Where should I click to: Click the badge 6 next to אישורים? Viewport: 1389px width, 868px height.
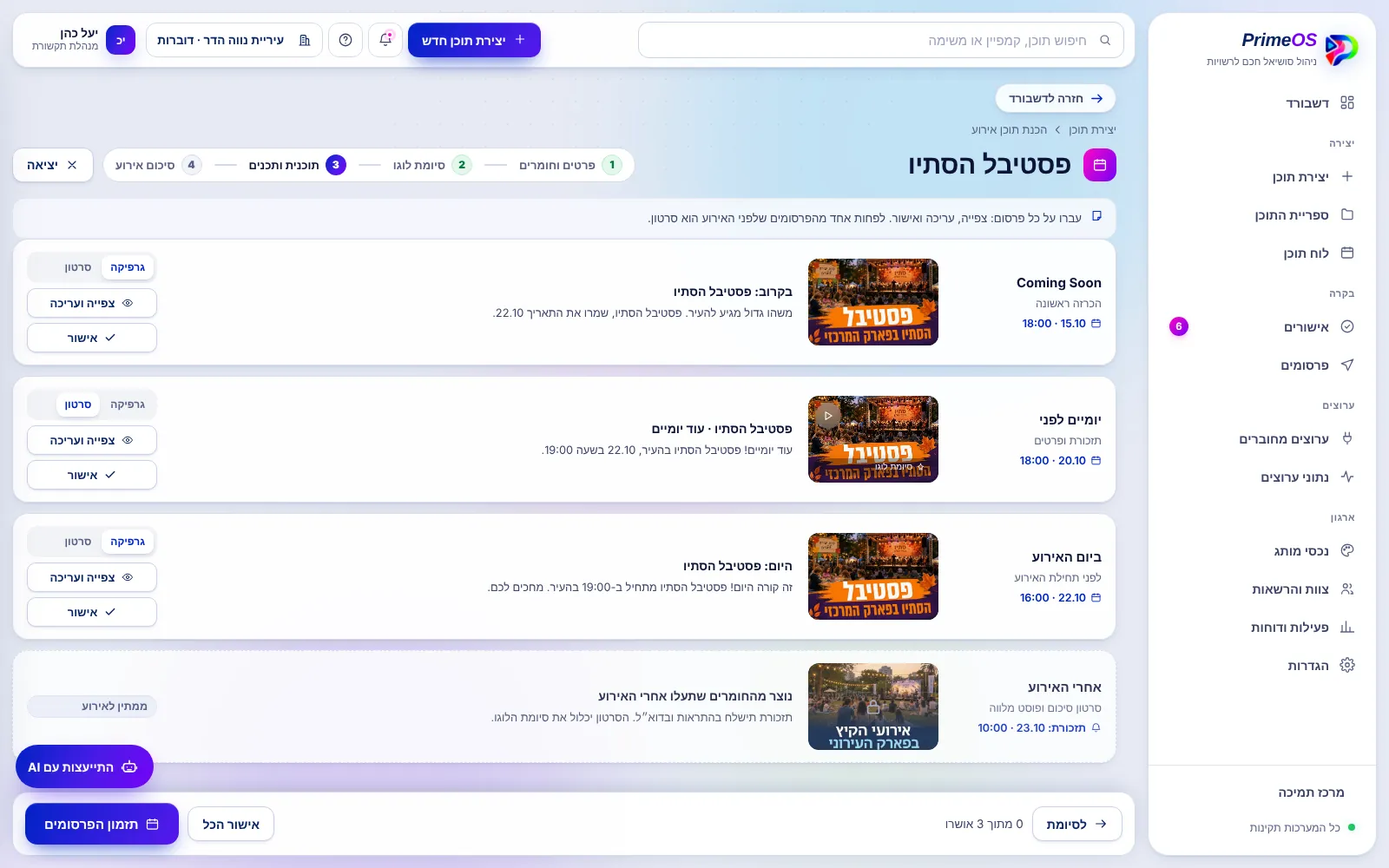click(1179, 326)
